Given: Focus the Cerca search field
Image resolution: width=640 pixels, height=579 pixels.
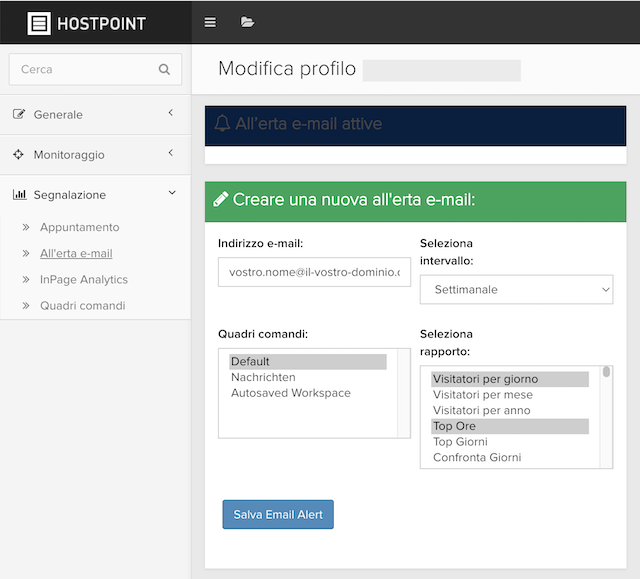Looking at the screenshot, I should pos(96,69).
